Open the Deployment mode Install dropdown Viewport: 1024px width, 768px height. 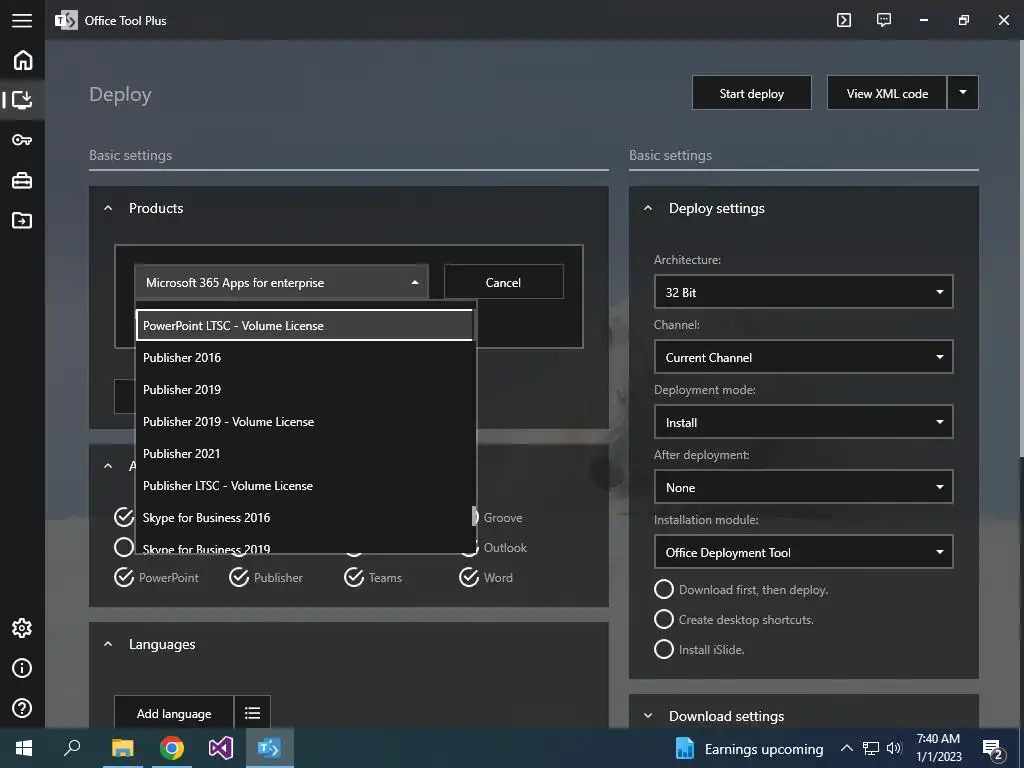click(803, 422)
